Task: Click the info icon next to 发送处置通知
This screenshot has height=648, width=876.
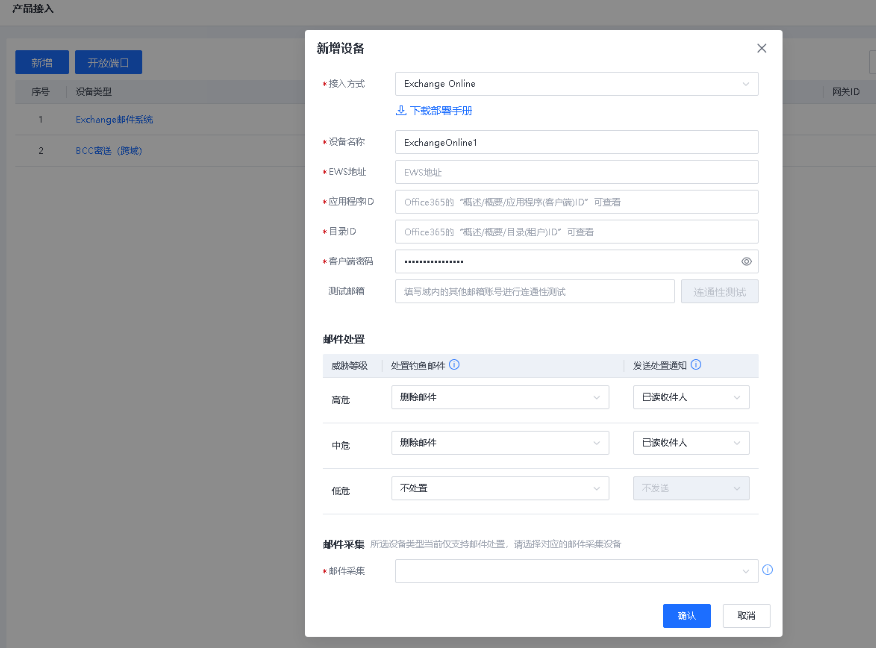Action: (x=696, y=365)
